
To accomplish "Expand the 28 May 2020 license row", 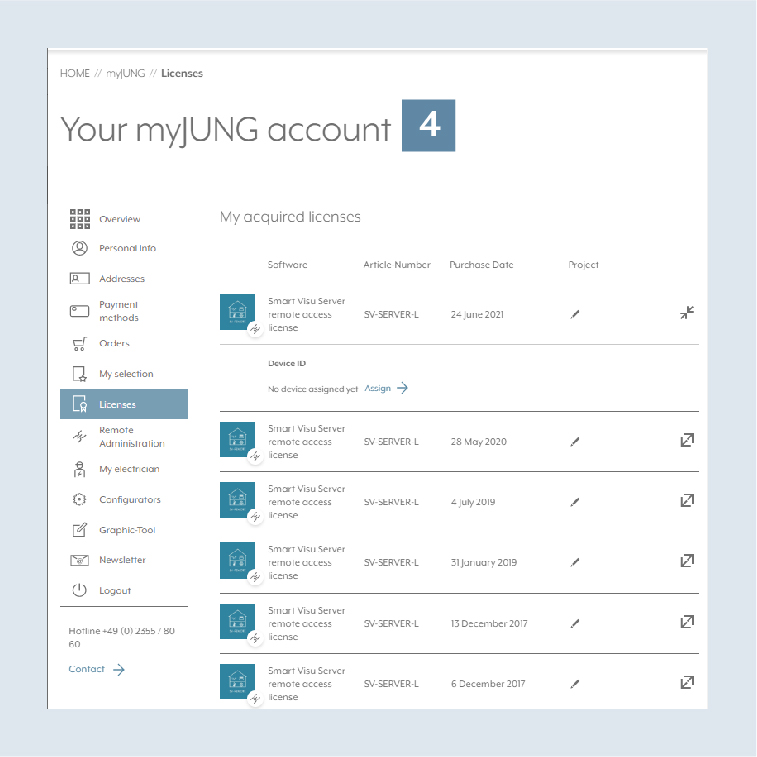I will coord(687,440).
